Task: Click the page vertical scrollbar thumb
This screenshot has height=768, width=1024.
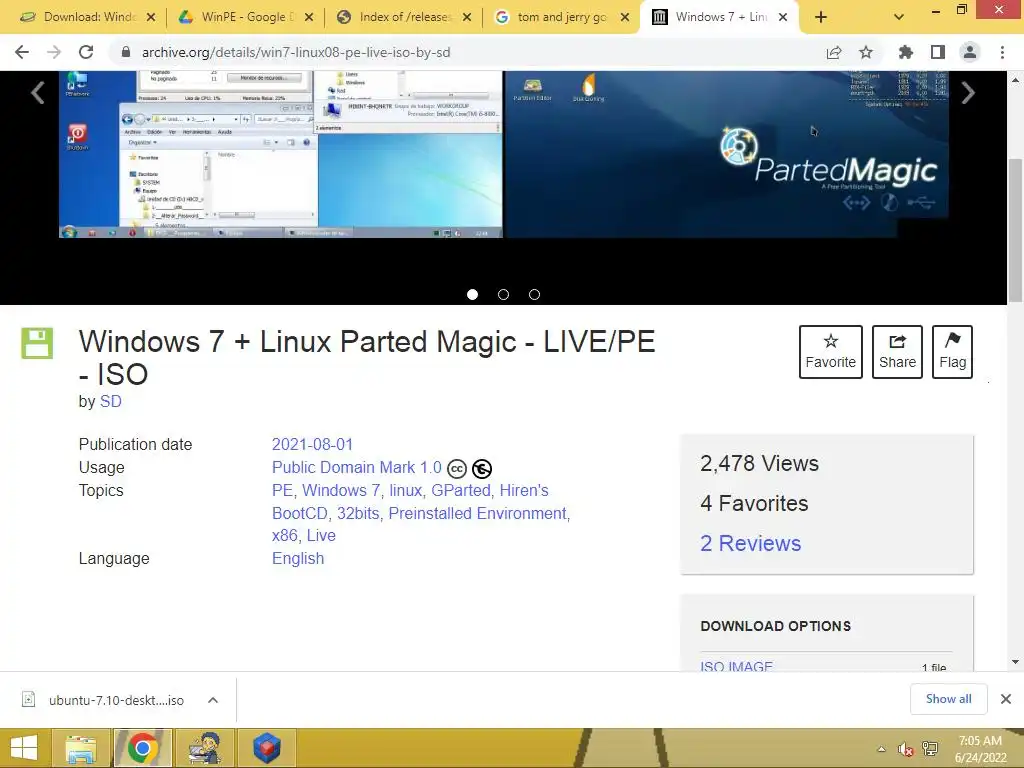Action: tap(1015, 230)
